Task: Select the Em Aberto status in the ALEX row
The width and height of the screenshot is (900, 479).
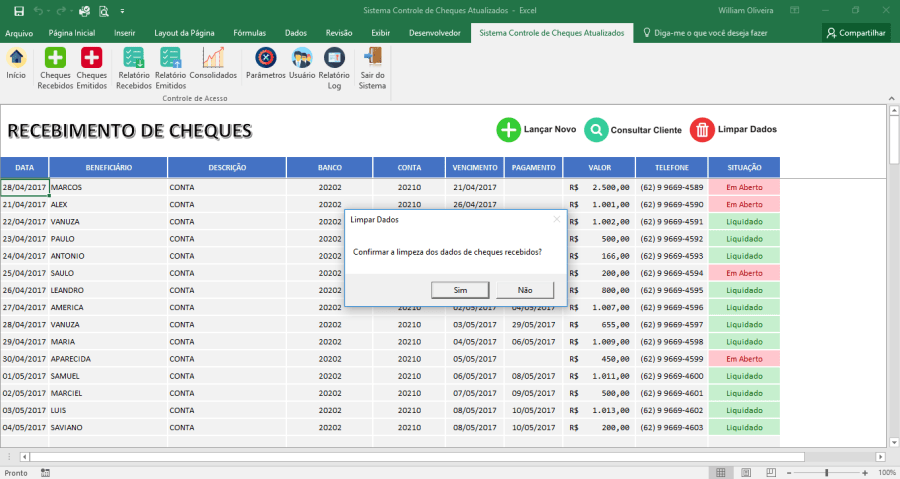Action: (744, 205)
